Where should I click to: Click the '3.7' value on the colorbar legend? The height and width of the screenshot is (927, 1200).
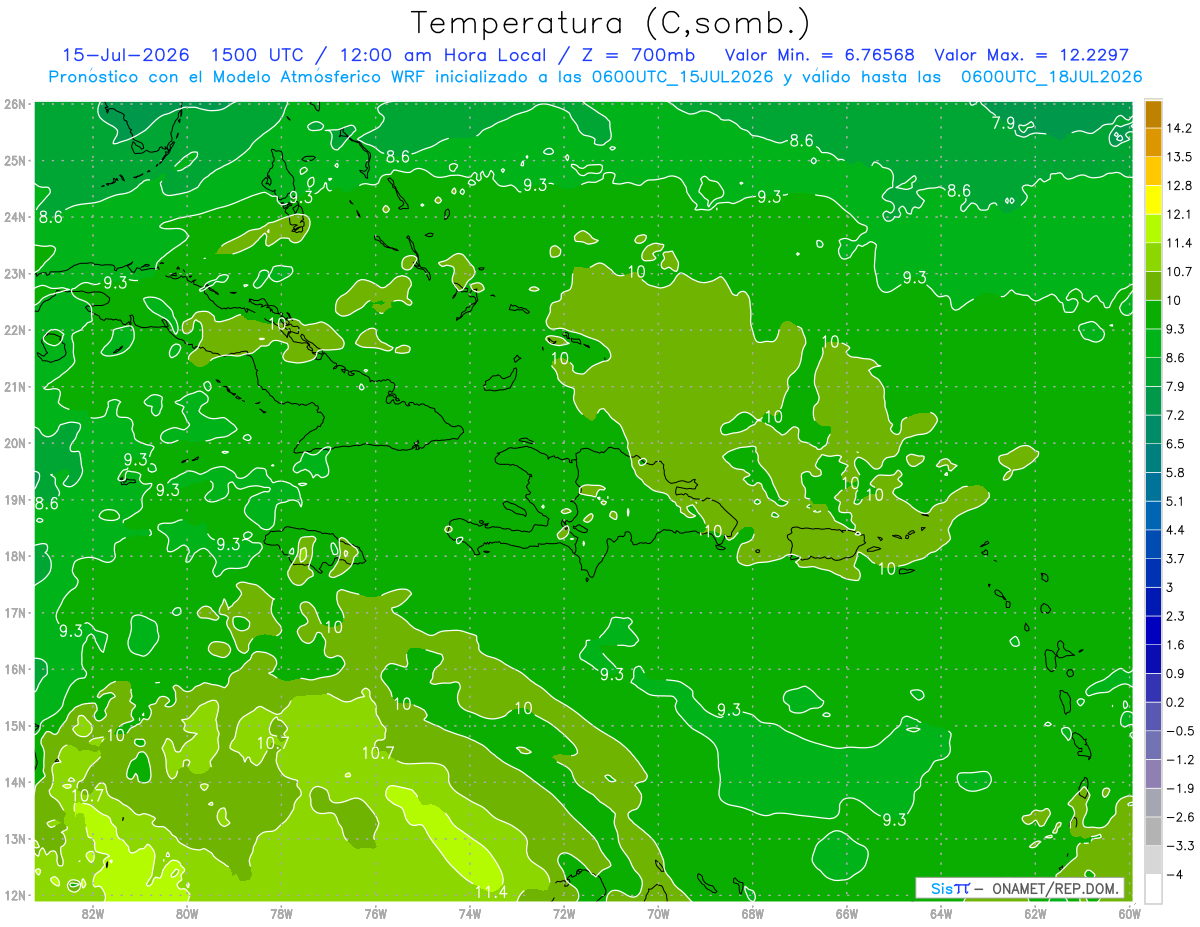tap(1178, 558)
